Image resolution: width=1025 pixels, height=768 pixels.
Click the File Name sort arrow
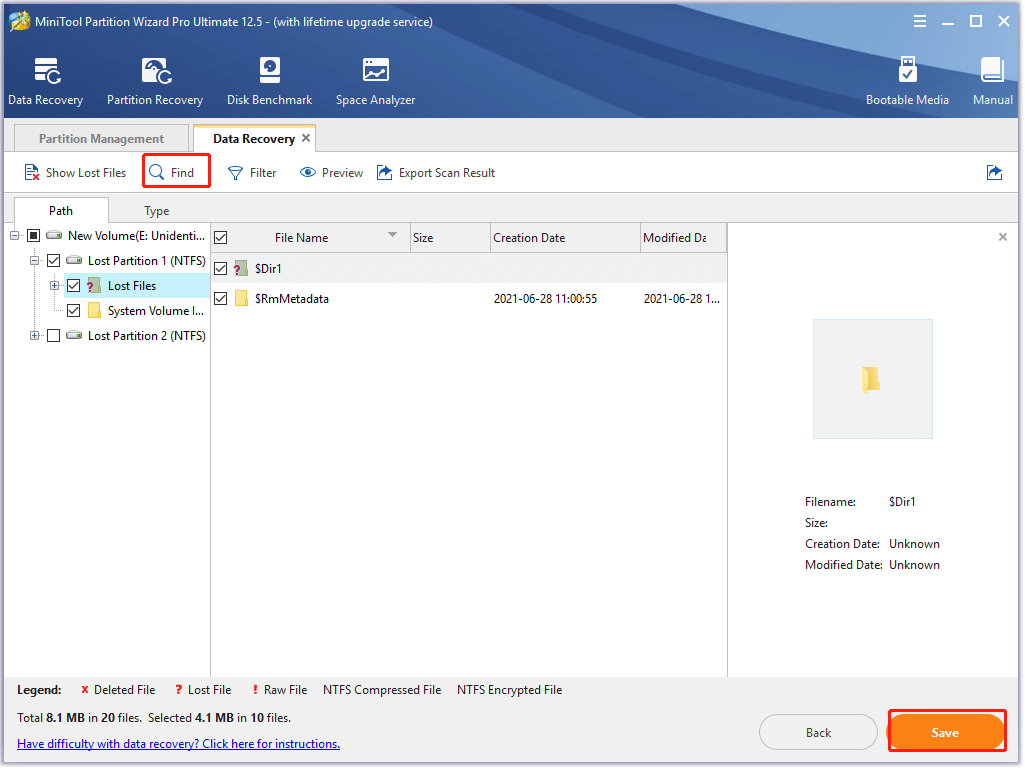(x=392, y=235)
